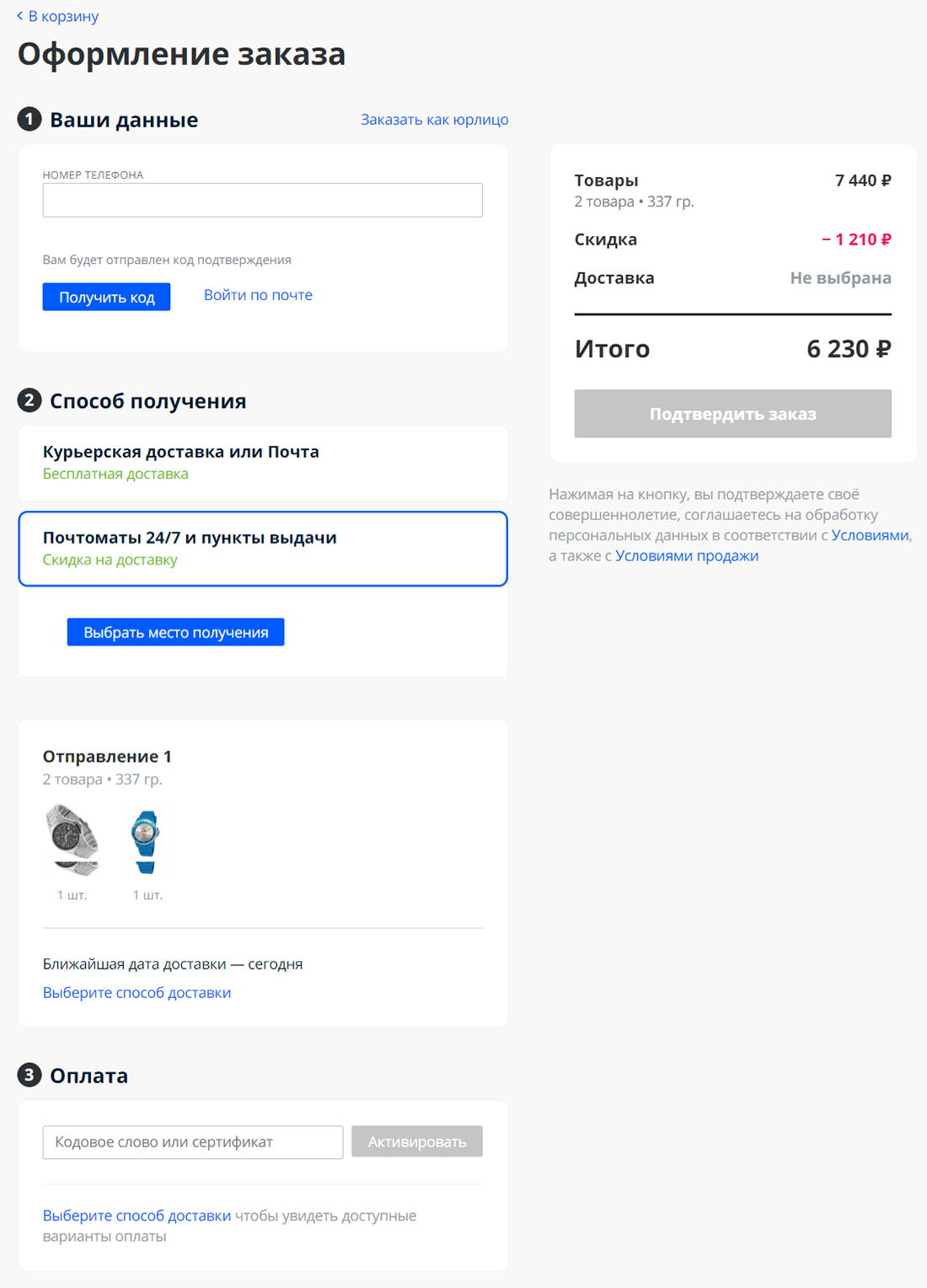Open the Условиями link
The height and width of the screenshot is (1288, 927).
[x=869, y=534]
